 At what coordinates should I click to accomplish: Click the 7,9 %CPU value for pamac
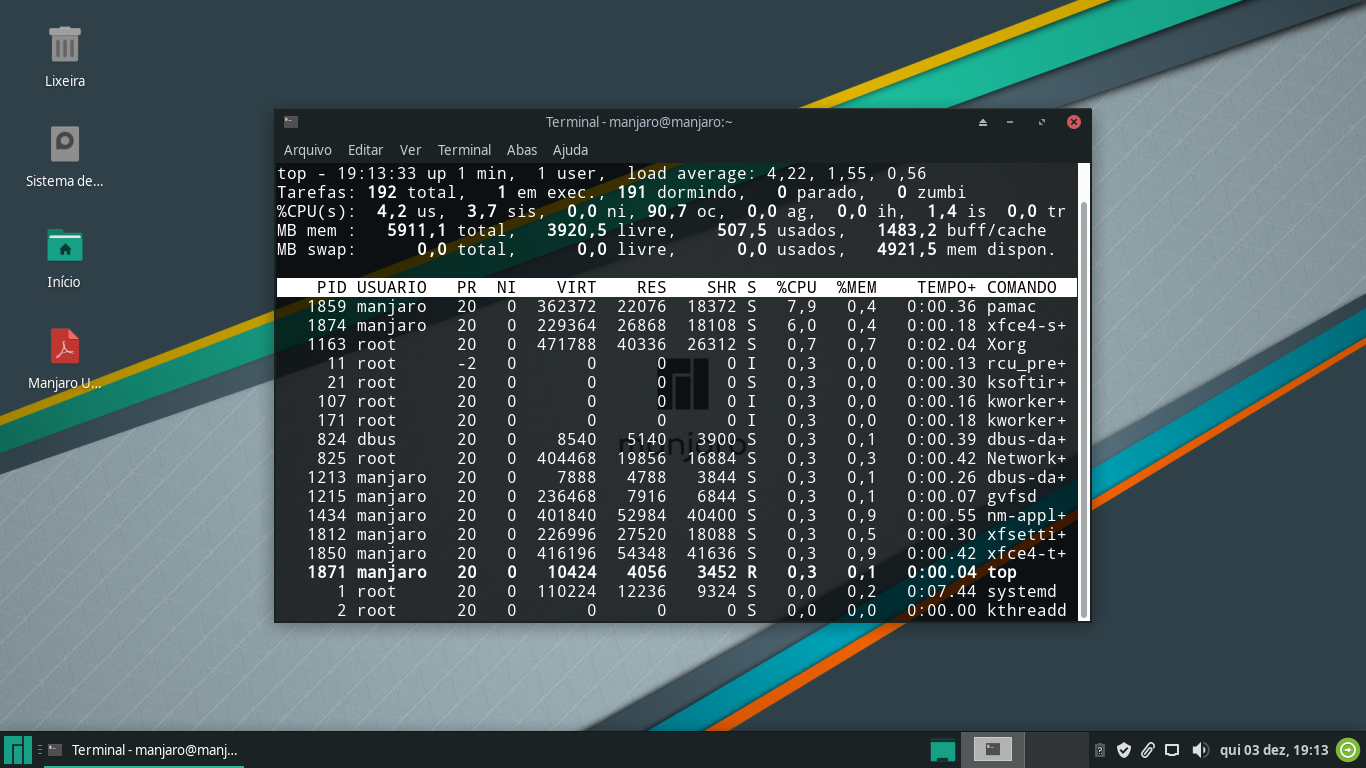click(802, 307)
